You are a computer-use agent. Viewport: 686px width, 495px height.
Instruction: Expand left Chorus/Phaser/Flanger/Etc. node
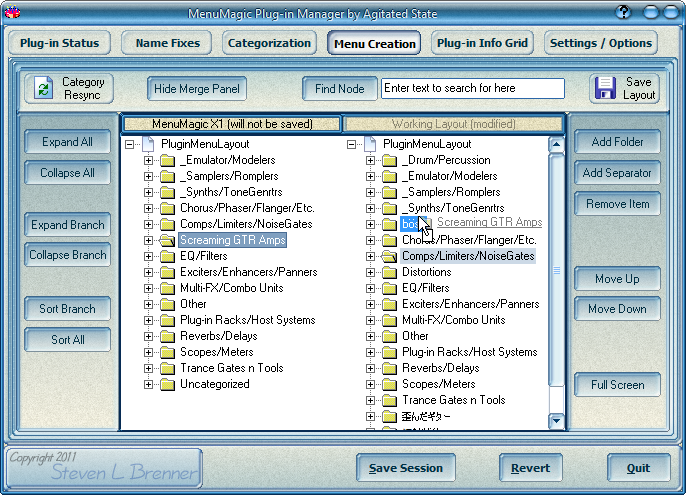coord(148,208)
